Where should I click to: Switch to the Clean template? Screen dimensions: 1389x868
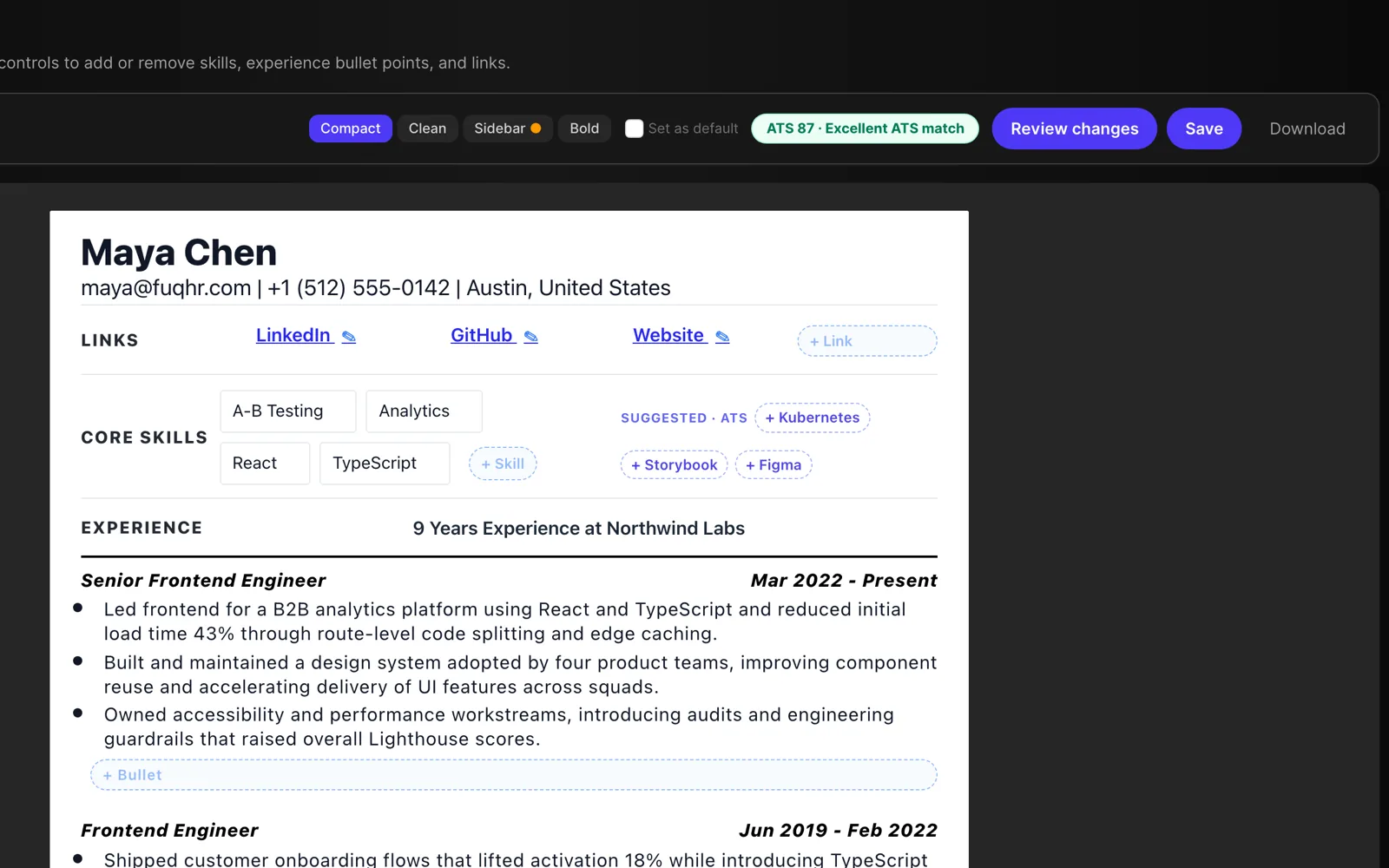pos(427,128)
